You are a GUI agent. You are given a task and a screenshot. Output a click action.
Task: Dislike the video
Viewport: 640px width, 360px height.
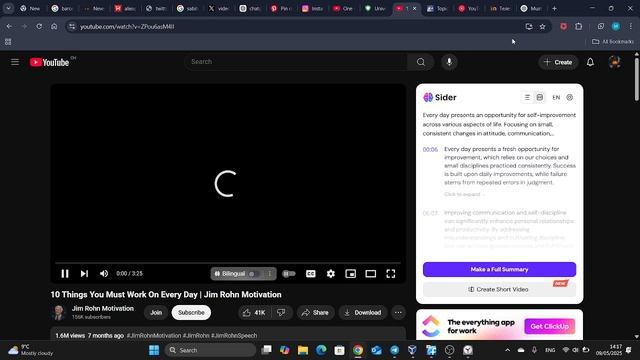tap(281, 313)
